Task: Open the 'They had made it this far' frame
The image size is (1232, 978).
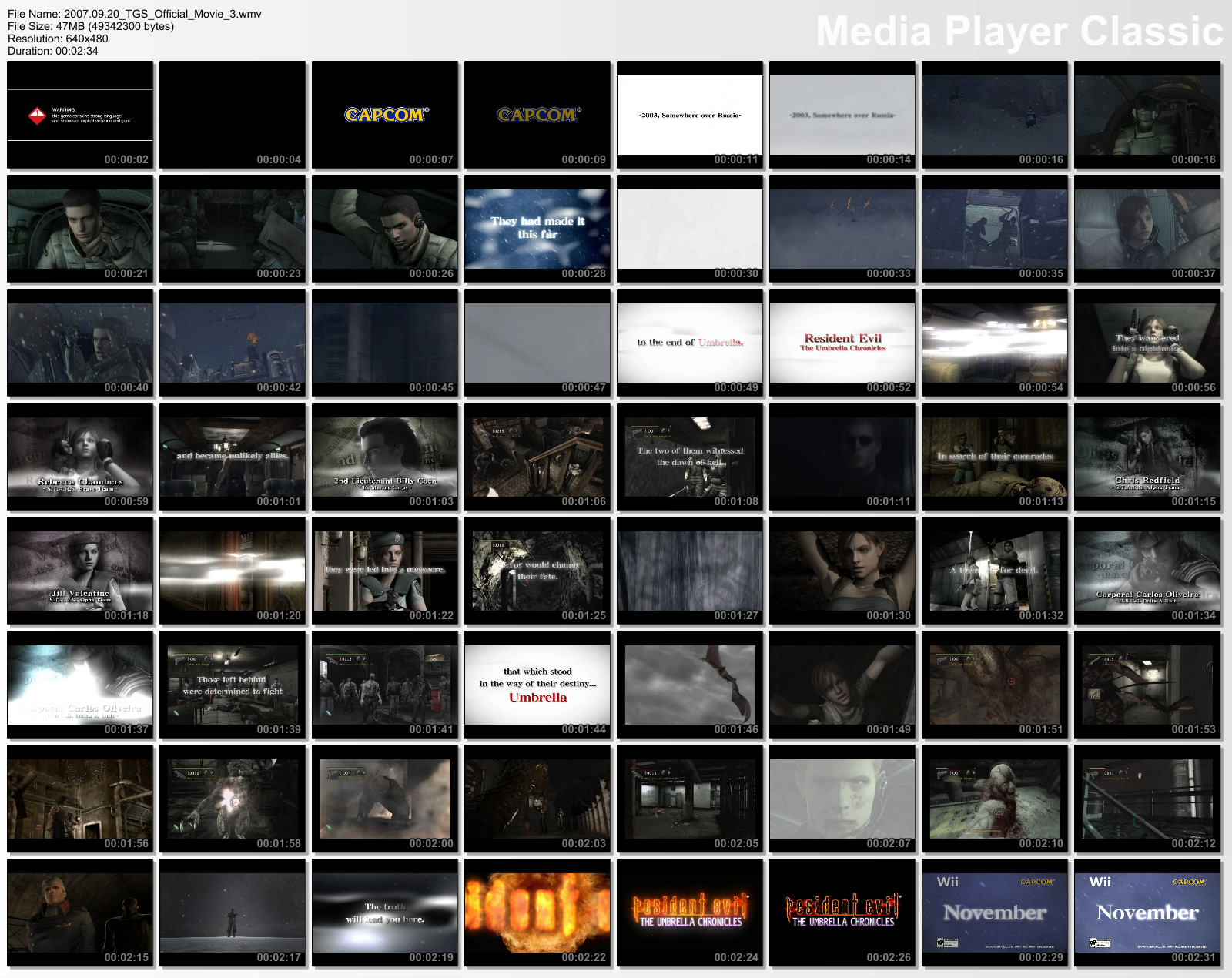Action: 537,229
